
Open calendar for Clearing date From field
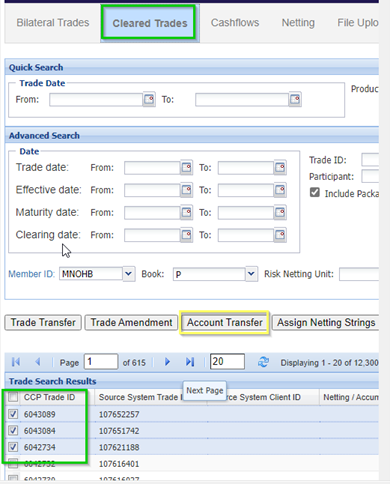click(186, 235)
